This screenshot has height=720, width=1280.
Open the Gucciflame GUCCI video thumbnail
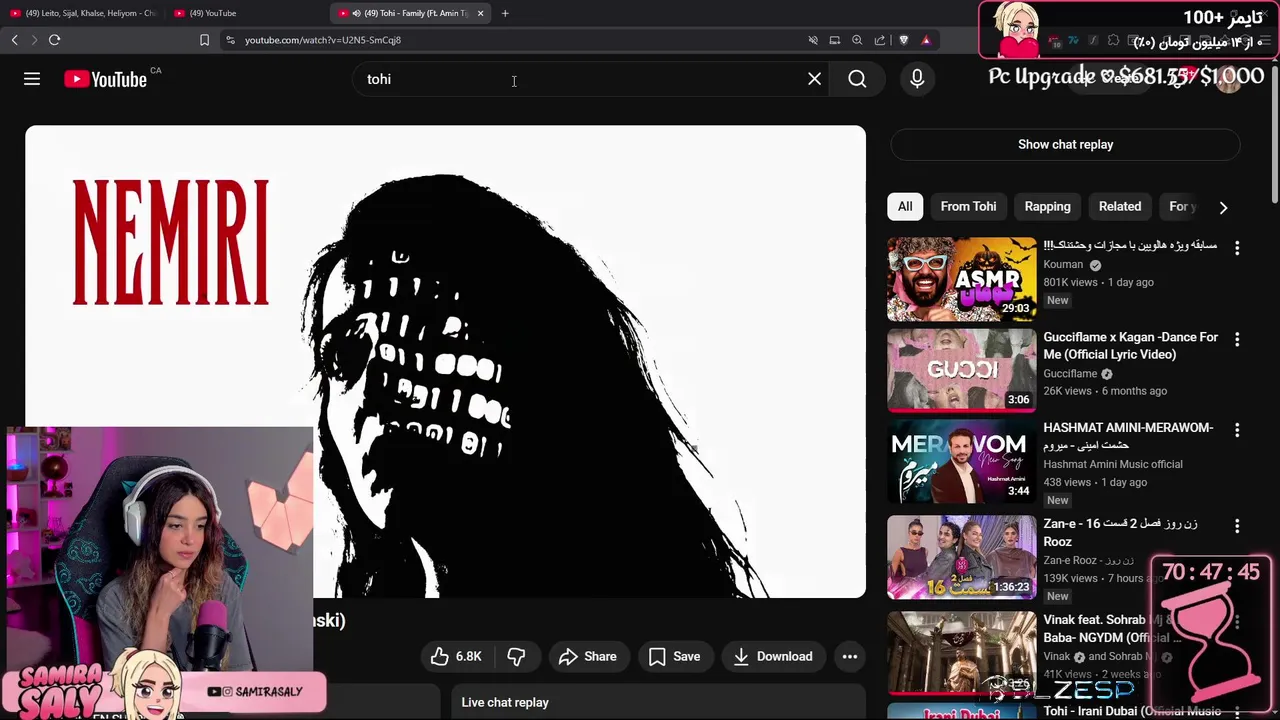(962, 370)
